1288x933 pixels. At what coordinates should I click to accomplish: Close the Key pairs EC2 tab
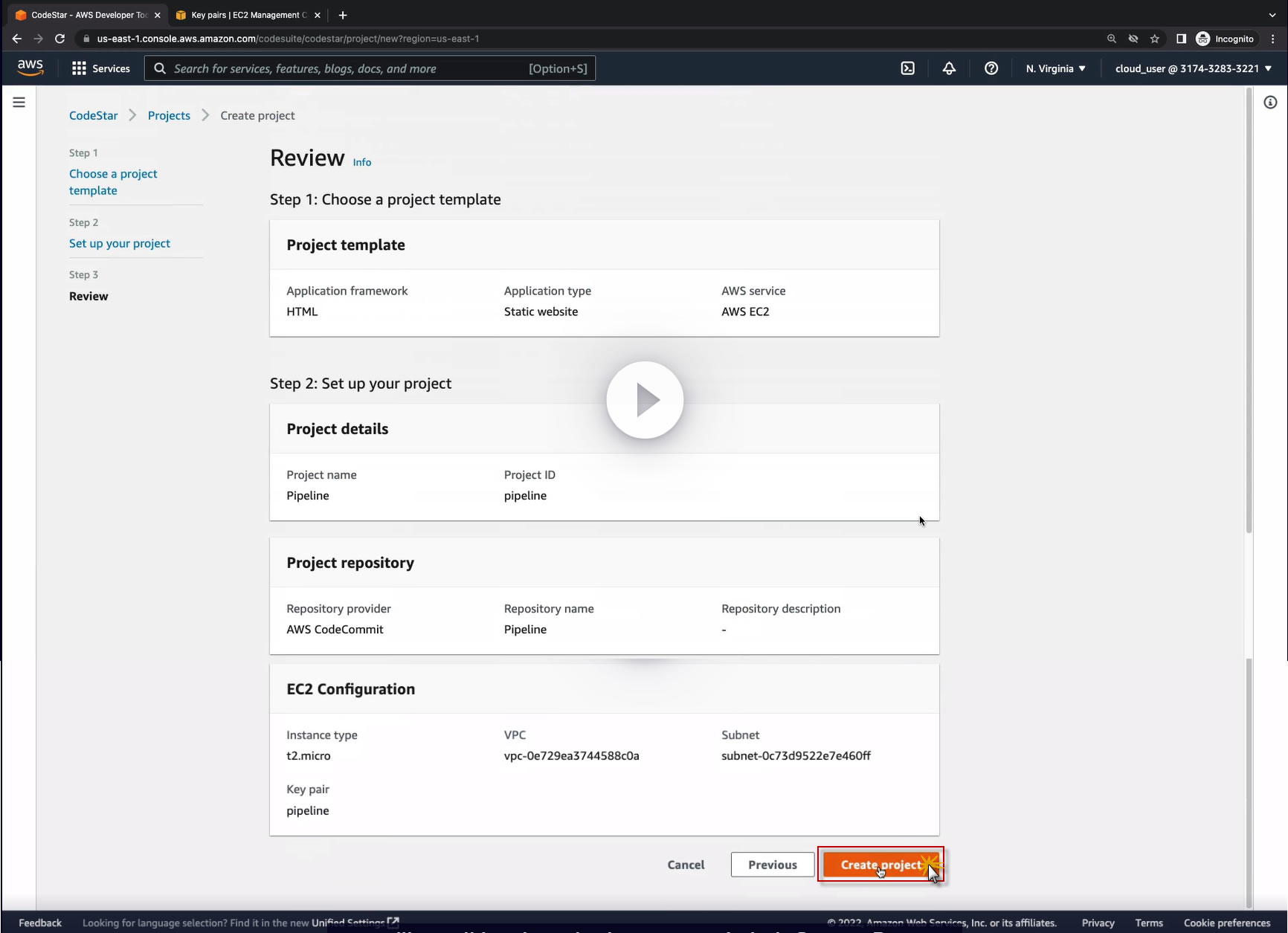[318, 15]
